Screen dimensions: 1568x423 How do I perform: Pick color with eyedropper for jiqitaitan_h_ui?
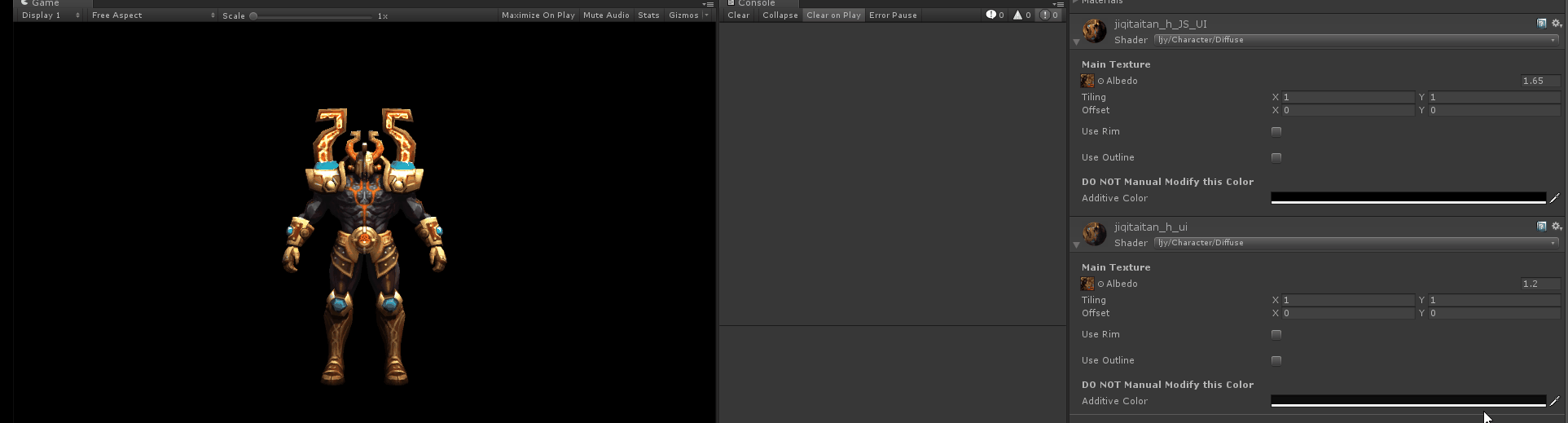pos(1554,401)
